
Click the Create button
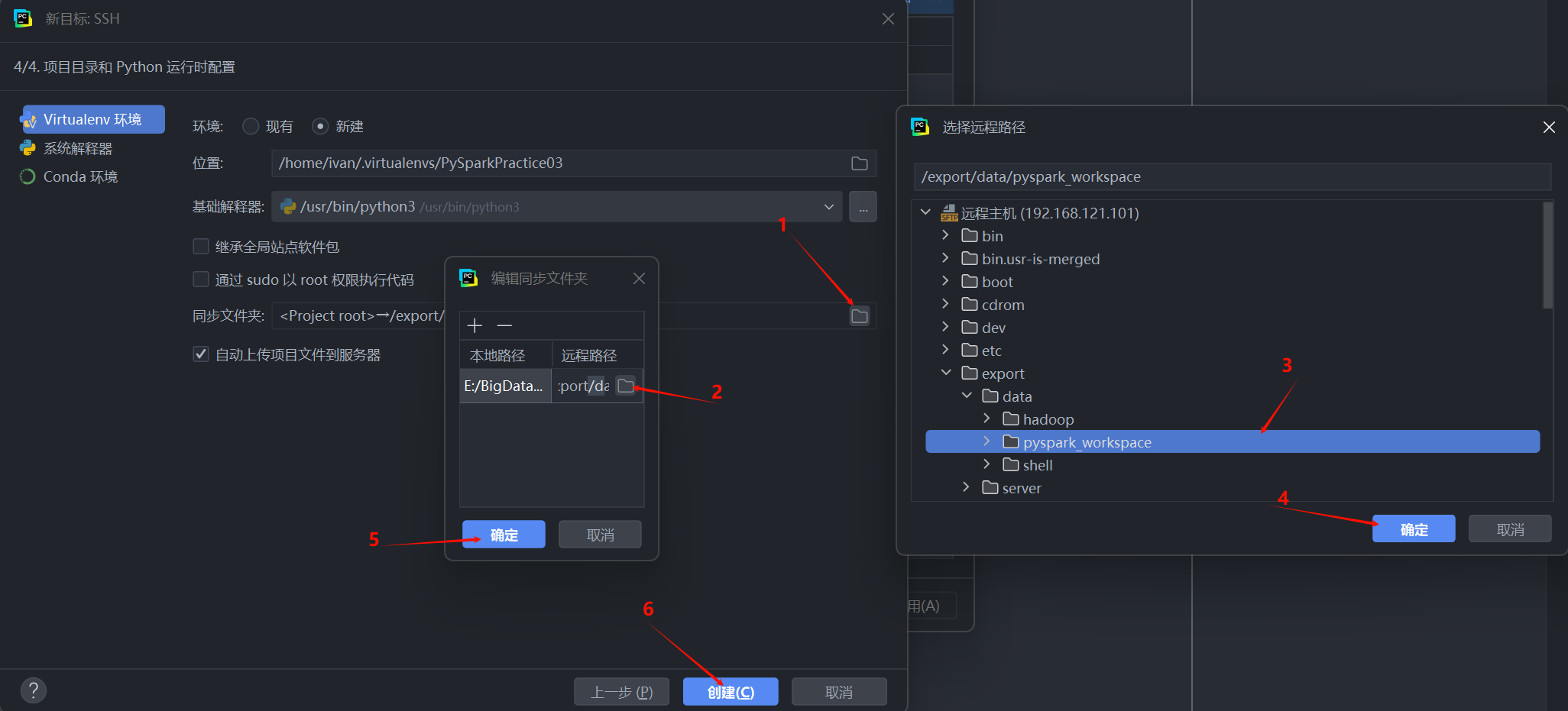730,692
